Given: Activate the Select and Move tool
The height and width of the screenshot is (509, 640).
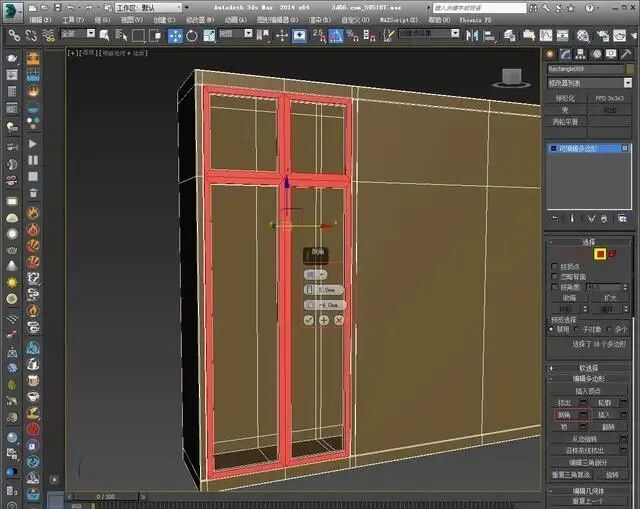Looking at the screenshot, I should coord(176,36).
